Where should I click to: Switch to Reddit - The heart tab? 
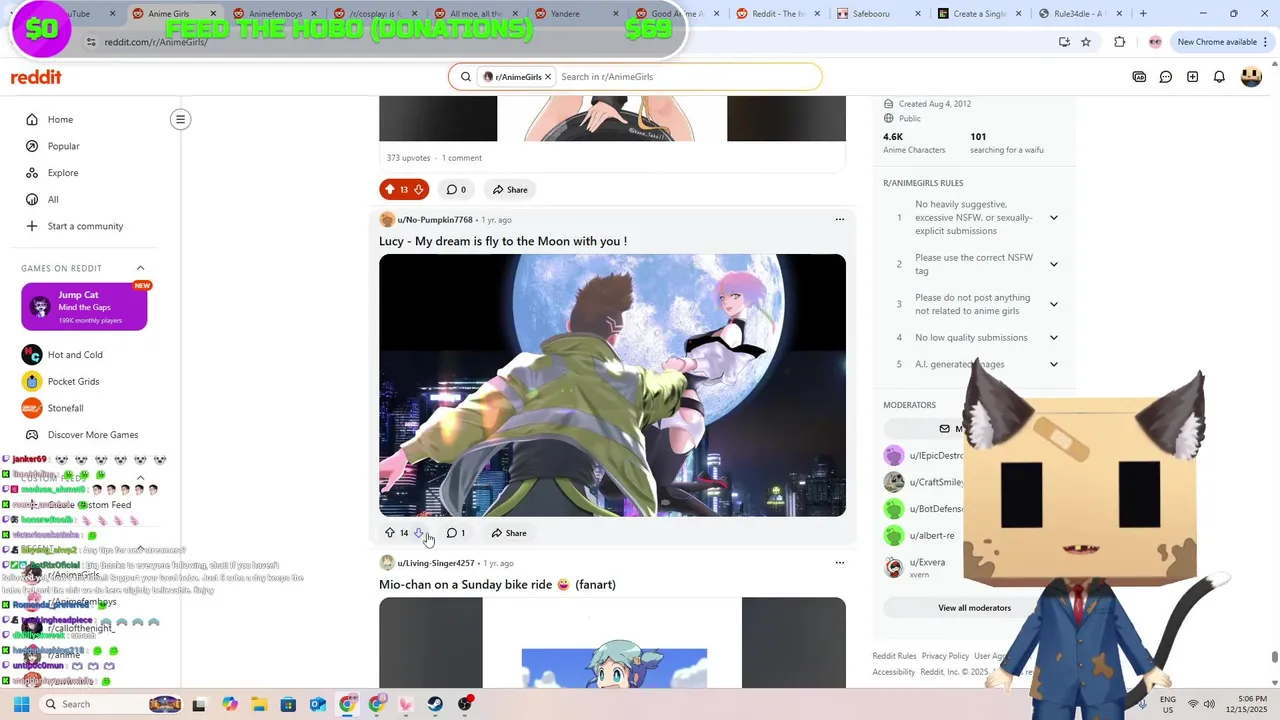click(x=780, y=14)
